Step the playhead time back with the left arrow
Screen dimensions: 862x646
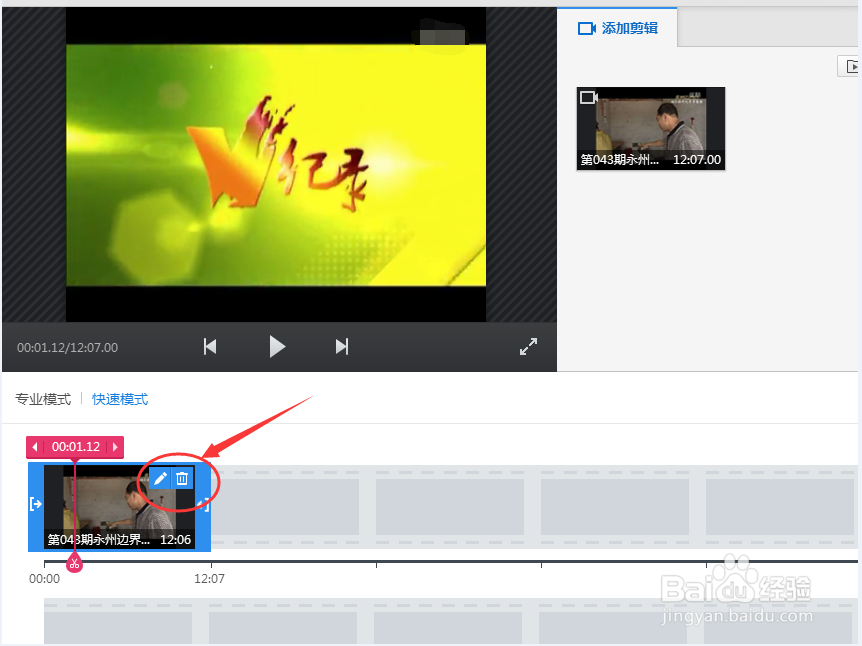pos(35,447)
